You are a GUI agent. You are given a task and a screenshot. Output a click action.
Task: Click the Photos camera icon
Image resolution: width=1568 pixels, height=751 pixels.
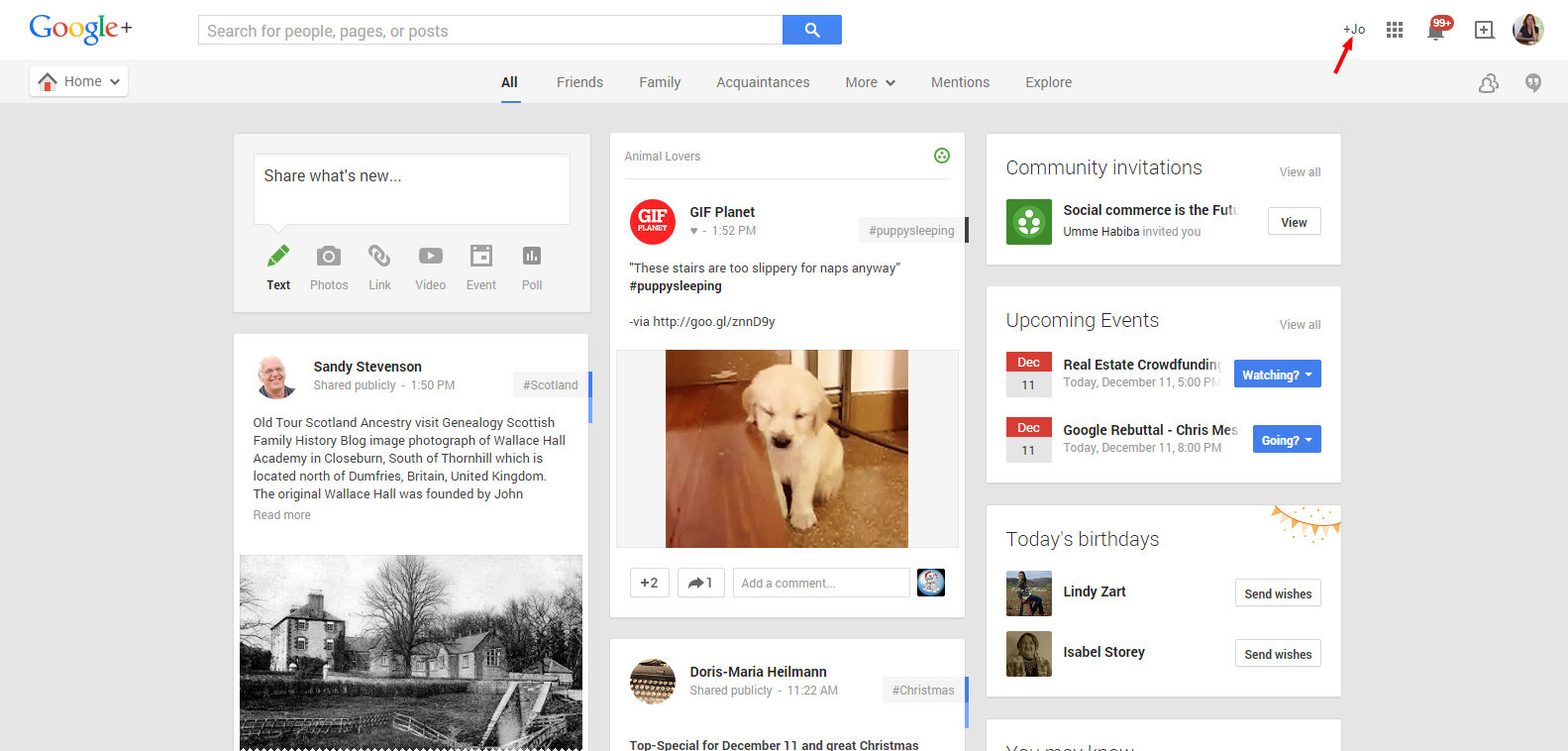(x=329, y=257)
